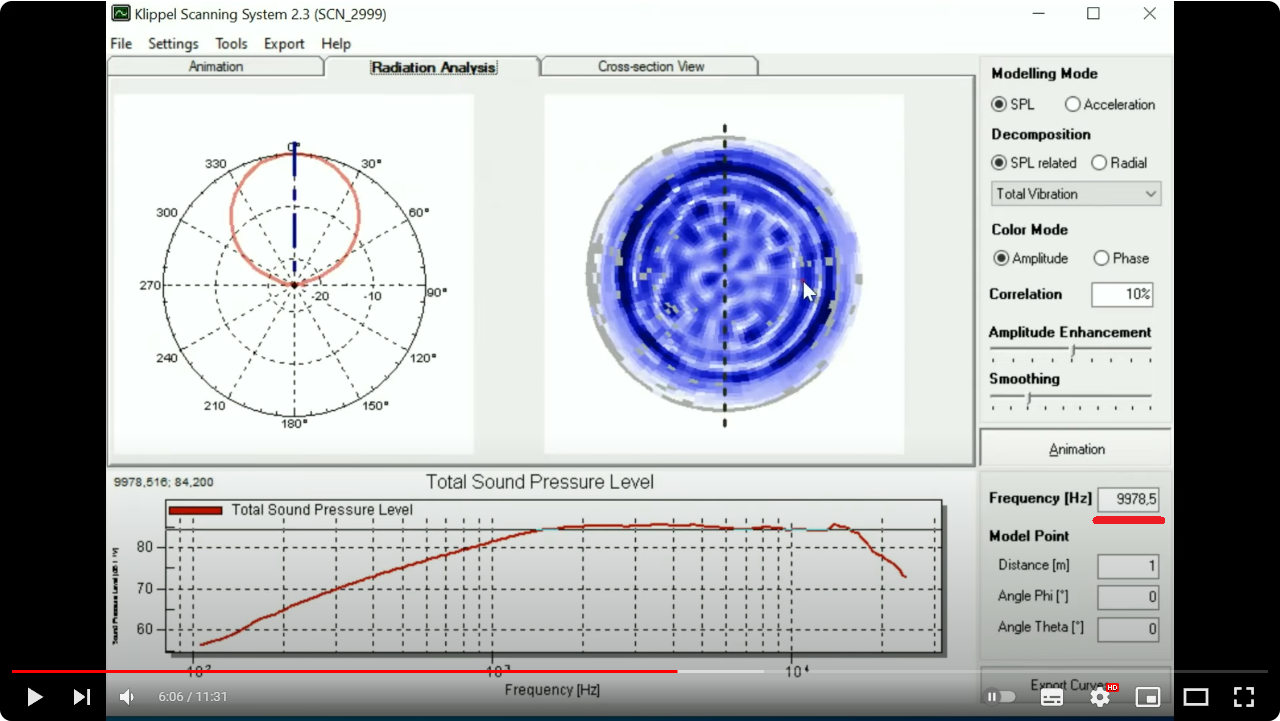Enter fullscreen mode
Screen dimensions: 1280x721
coord(1244,697)
